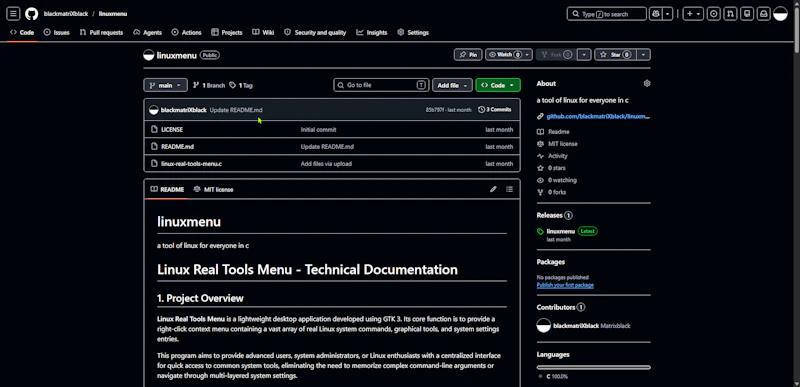Open the issues icon in top bar
This screenshot has width=800, height=387.
[x=714, y=14]
